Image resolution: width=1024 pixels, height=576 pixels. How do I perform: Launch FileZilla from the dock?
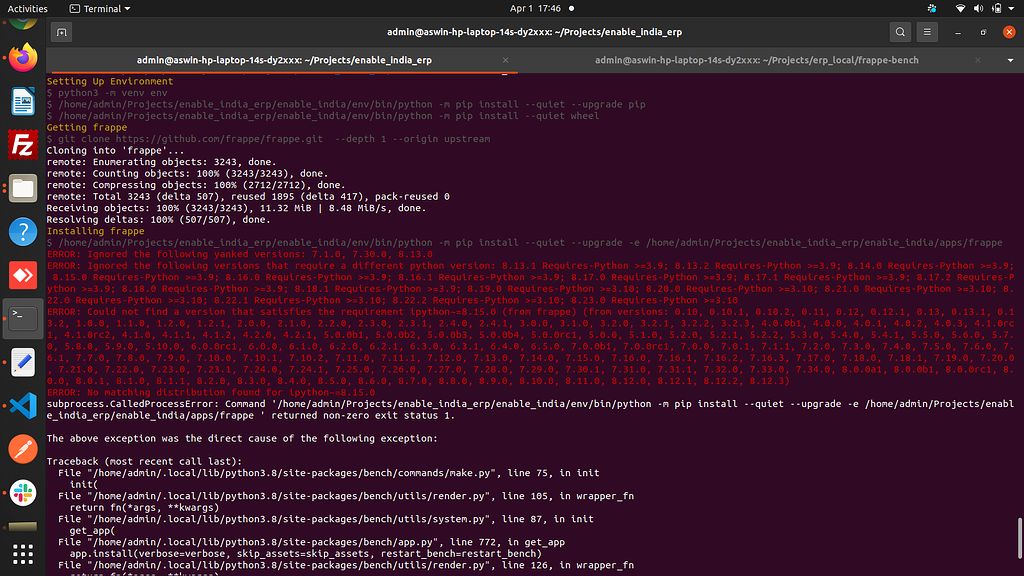[x=22, y=146]
